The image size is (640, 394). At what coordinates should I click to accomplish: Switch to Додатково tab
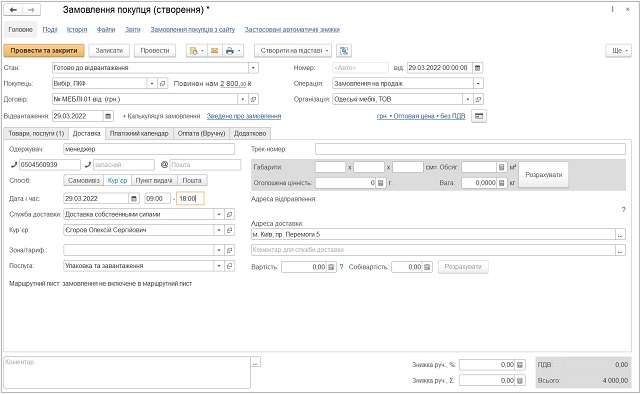click(250, 134)
